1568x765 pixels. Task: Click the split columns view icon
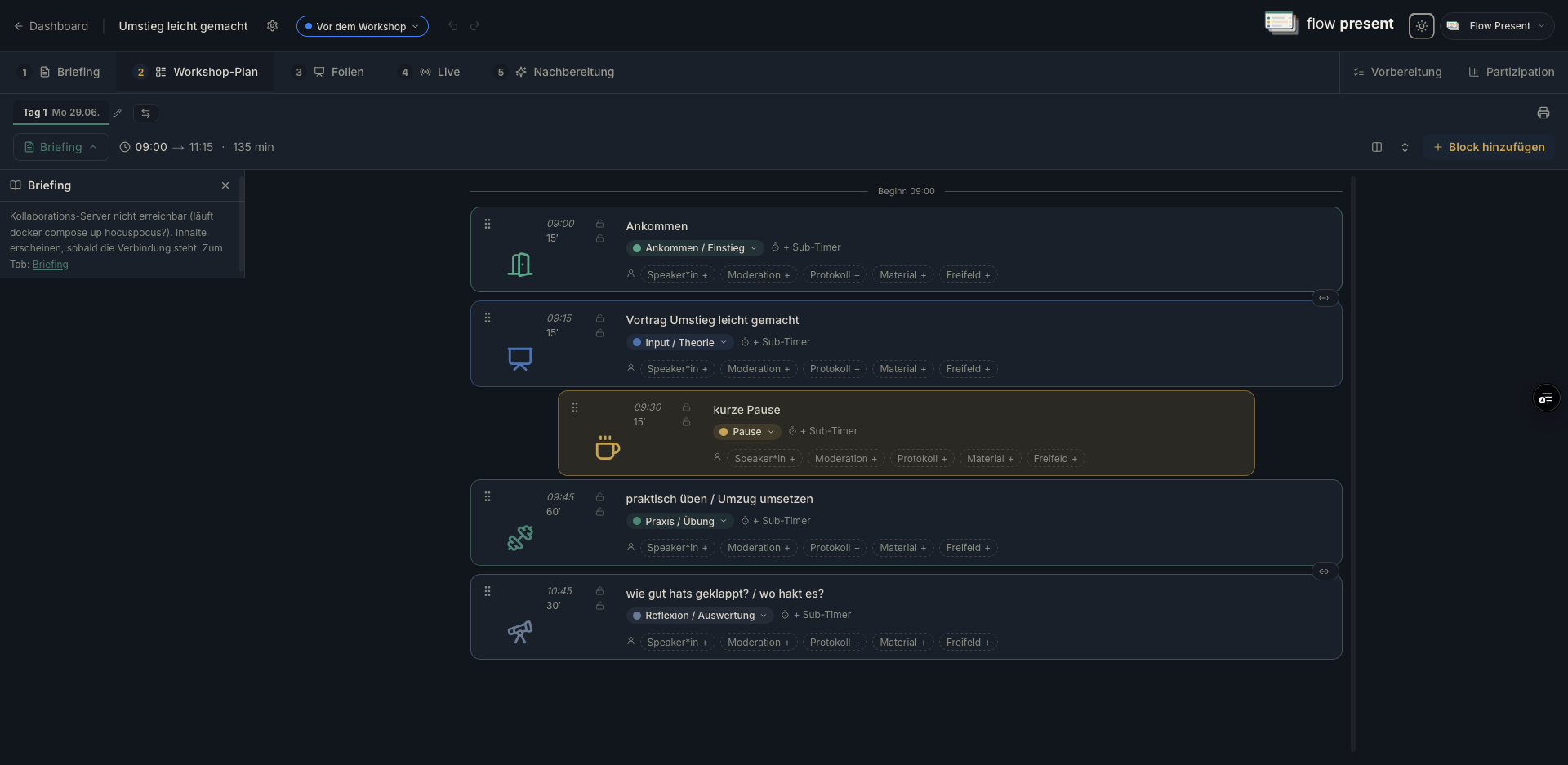1377,147
